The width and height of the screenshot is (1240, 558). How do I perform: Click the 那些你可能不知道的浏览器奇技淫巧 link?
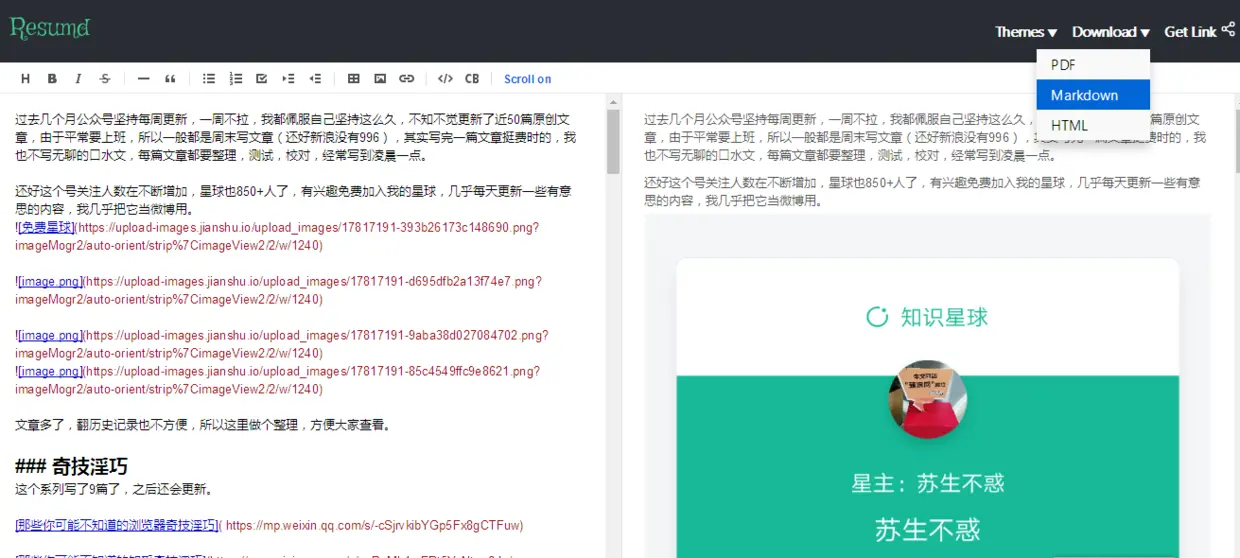pyautogui.click(x=116, y=525)
